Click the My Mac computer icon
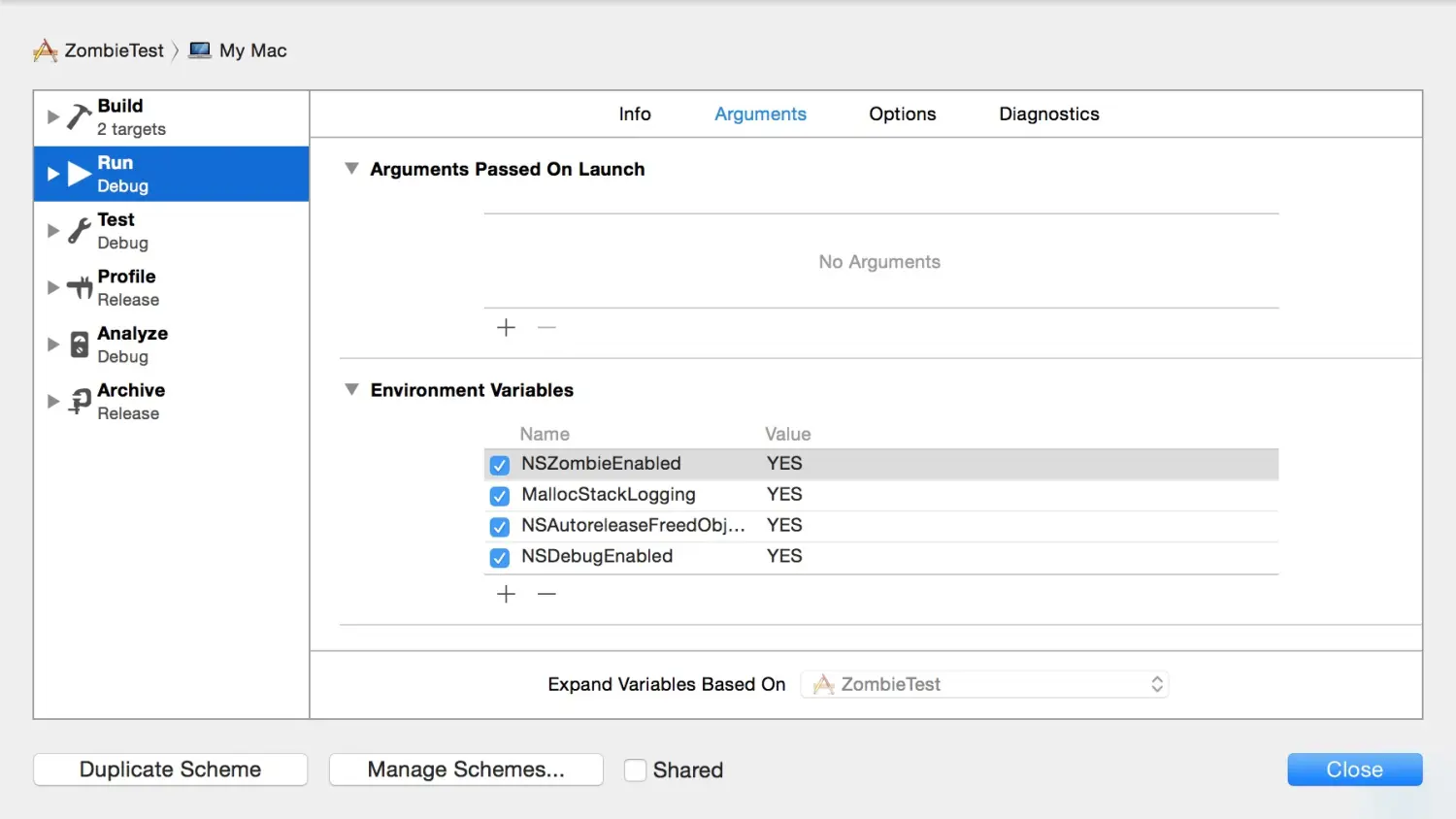 click(200, 50)
